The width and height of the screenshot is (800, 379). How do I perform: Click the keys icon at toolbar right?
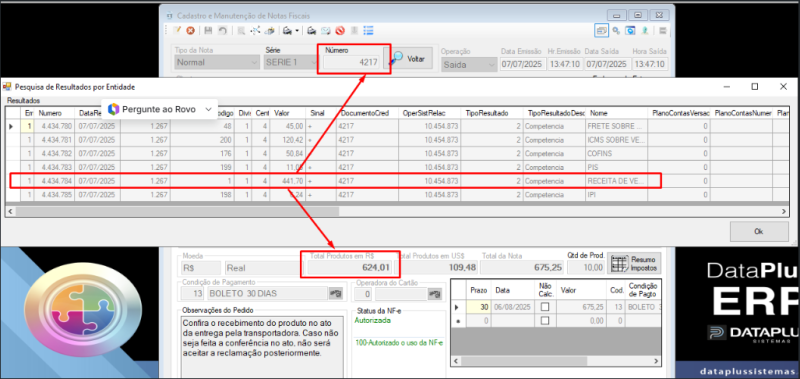(616, 31)
